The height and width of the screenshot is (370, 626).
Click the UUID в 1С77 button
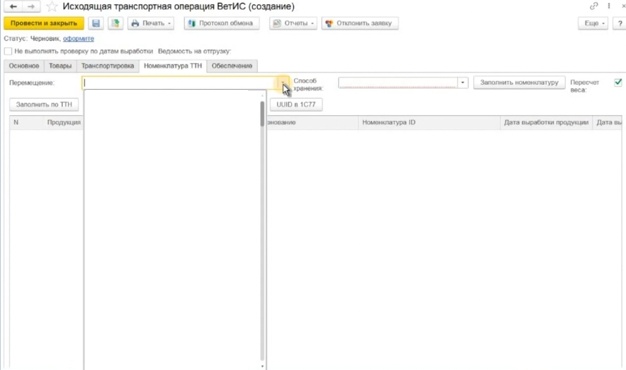(x=296, y=105)
